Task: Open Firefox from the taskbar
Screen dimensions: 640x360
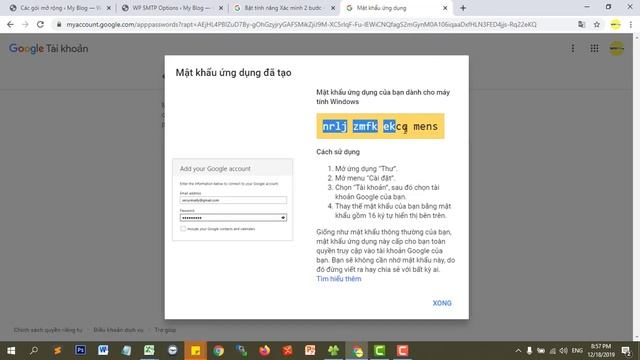Action: tap(264, 351)
